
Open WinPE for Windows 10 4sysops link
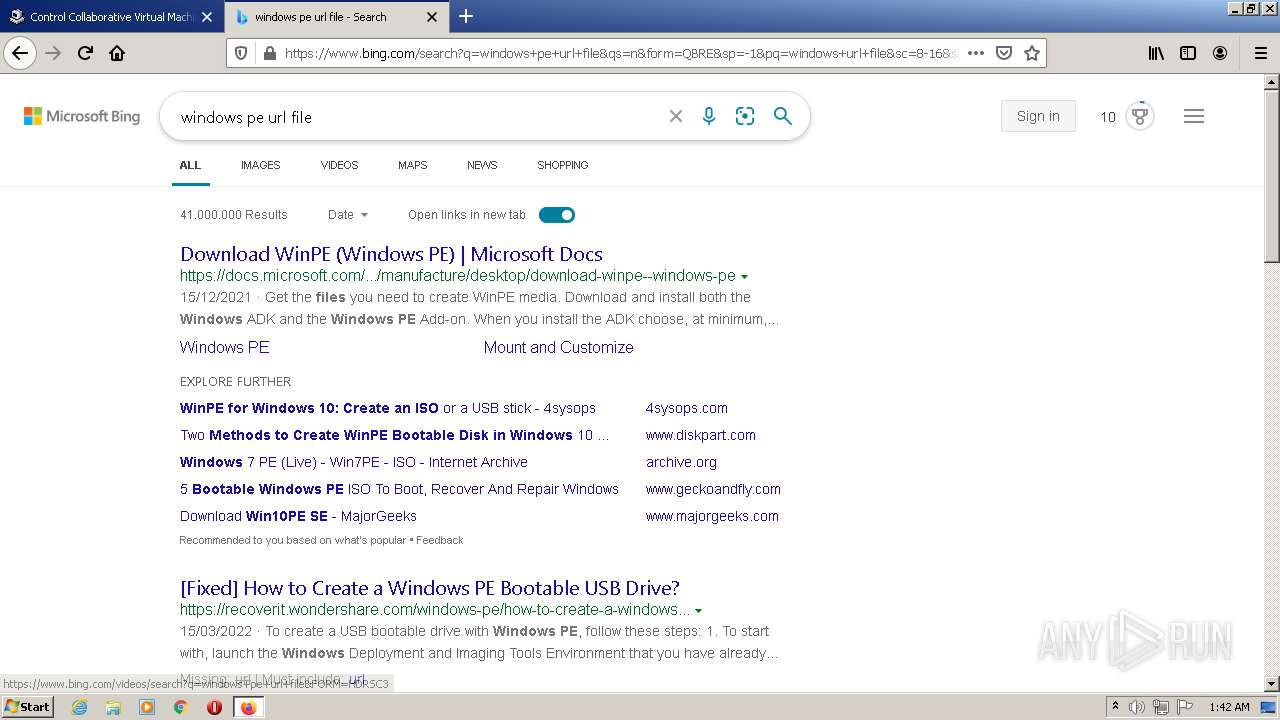point(388,408)
